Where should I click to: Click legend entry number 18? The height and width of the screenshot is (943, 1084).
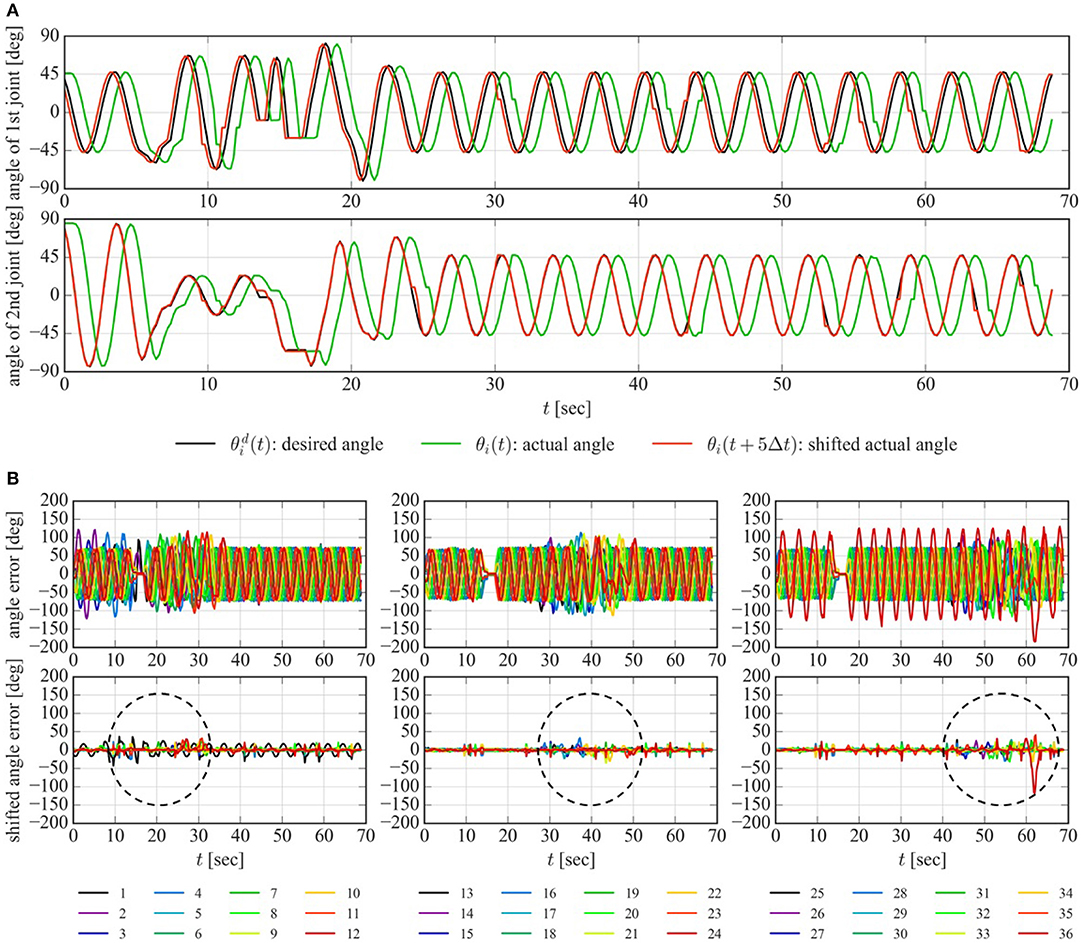550,933
